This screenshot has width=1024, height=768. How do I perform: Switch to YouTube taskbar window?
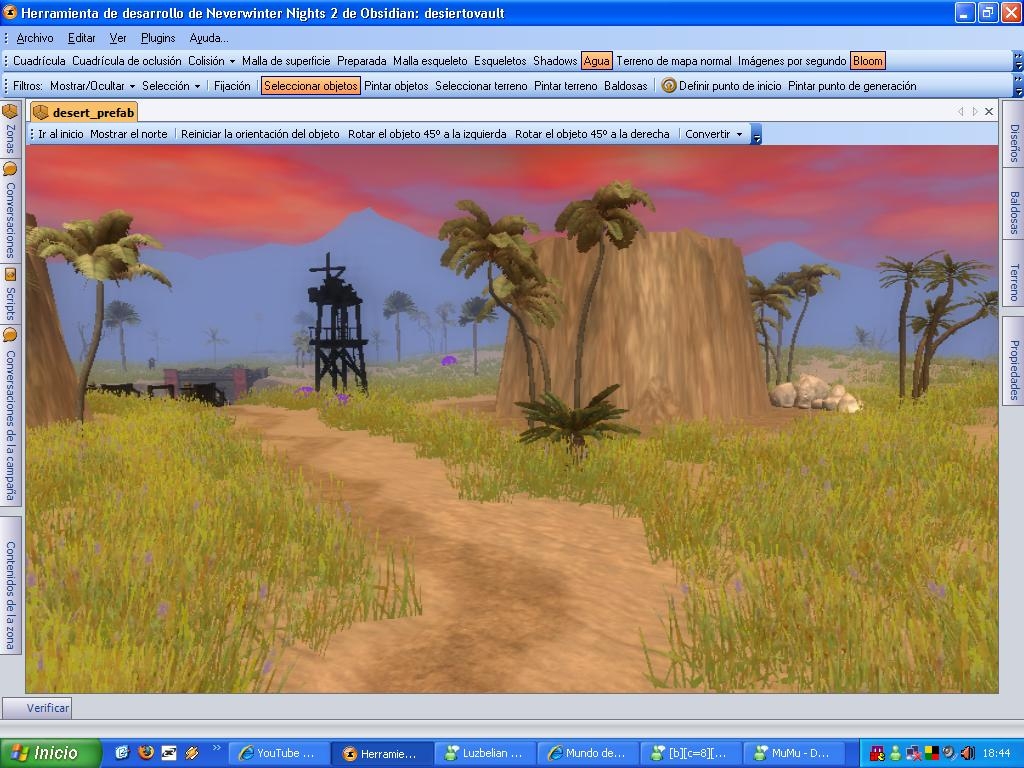coord(280,753)
